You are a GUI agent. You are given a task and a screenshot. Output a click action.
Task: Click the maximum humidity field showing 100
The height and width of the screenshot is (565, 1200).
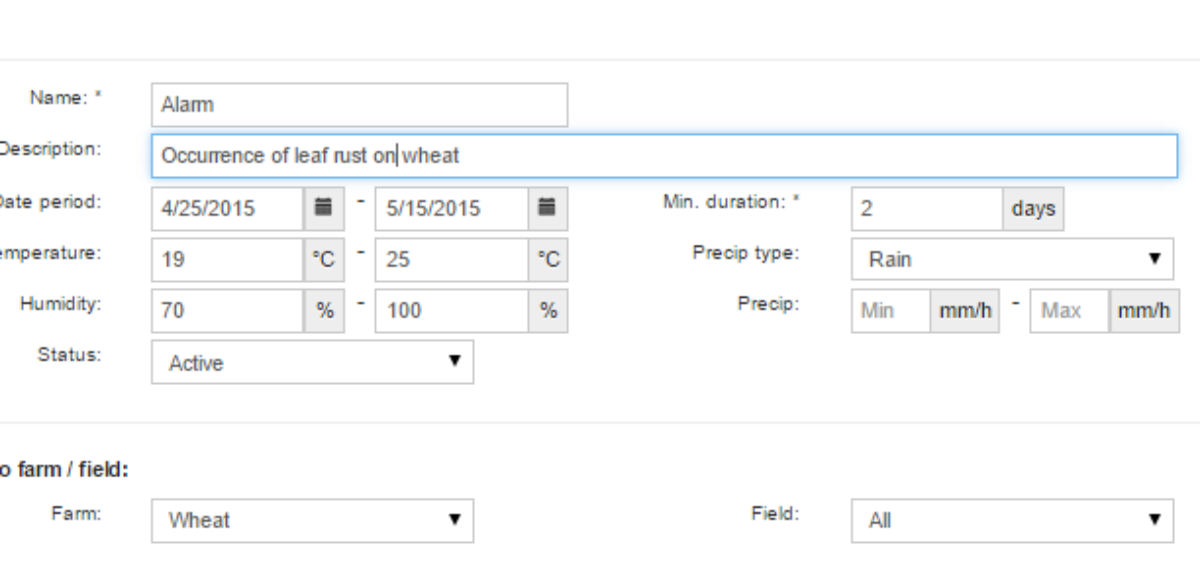(x=452, y=311)
